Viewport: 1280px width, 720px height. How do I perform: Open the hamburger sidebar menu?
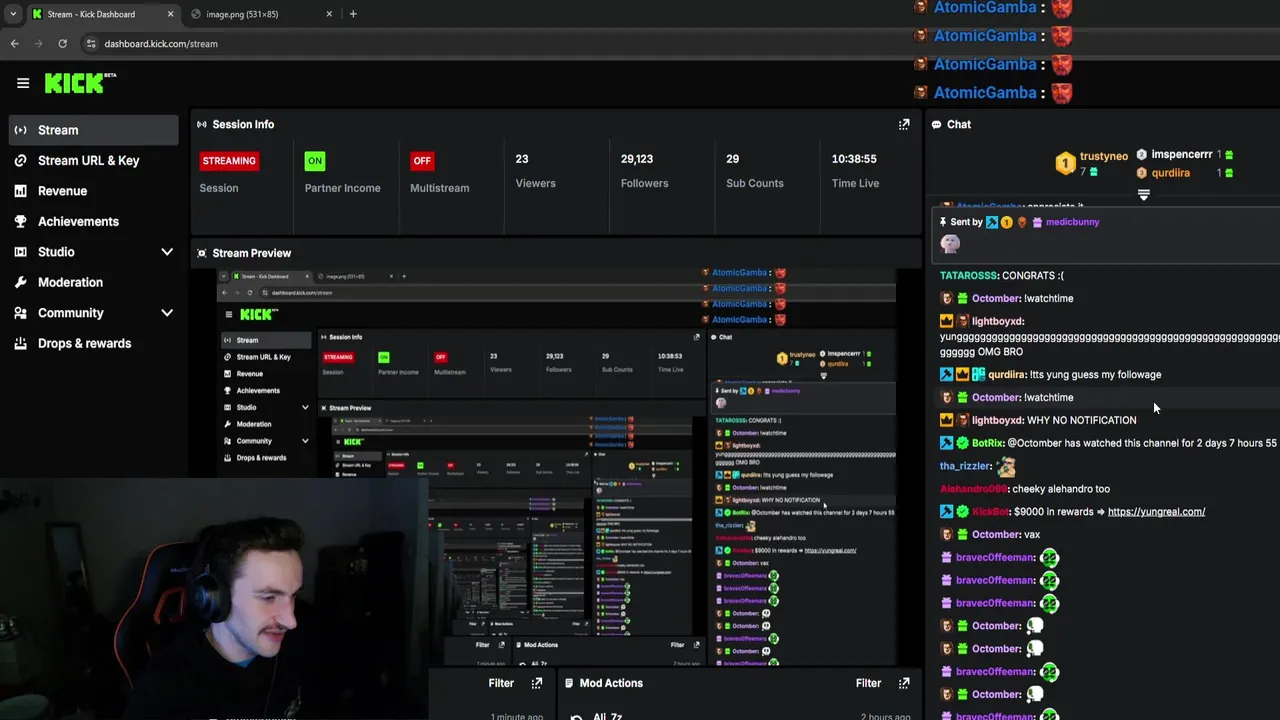(23, 83)
